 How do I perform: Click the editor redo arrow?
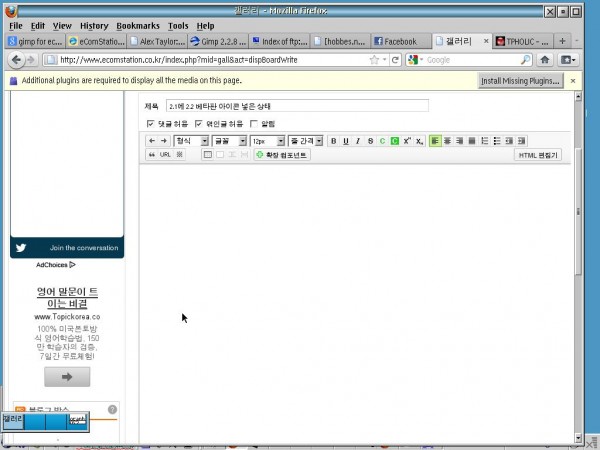(164, 141)
